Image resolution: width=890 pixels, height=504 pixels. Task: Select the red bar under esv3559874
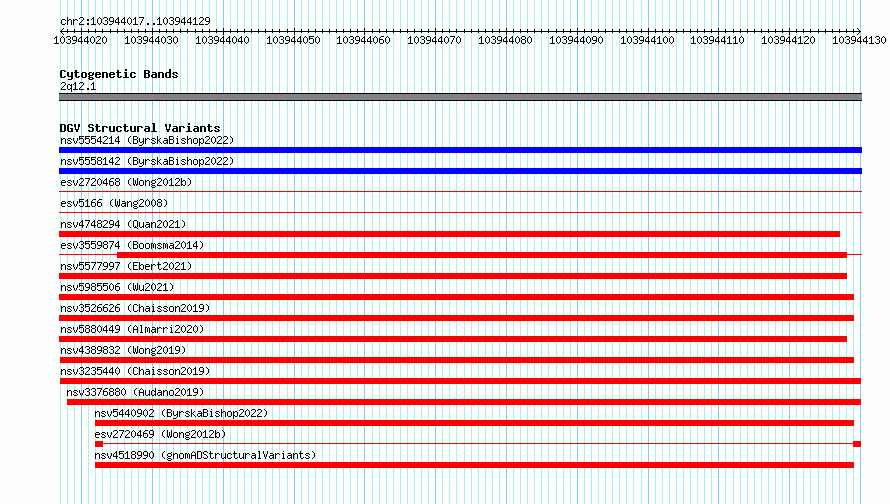(x=482, y=255)
